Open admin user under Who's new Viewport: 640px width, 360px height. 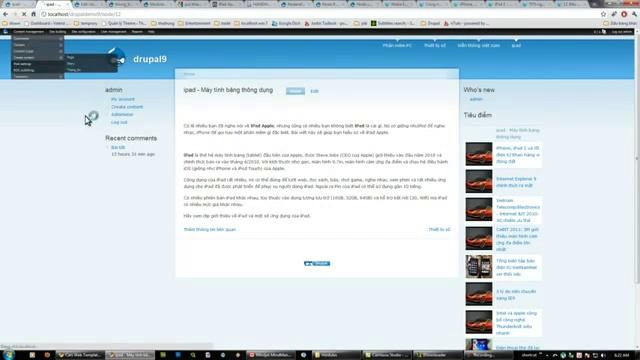pos(476,99)
